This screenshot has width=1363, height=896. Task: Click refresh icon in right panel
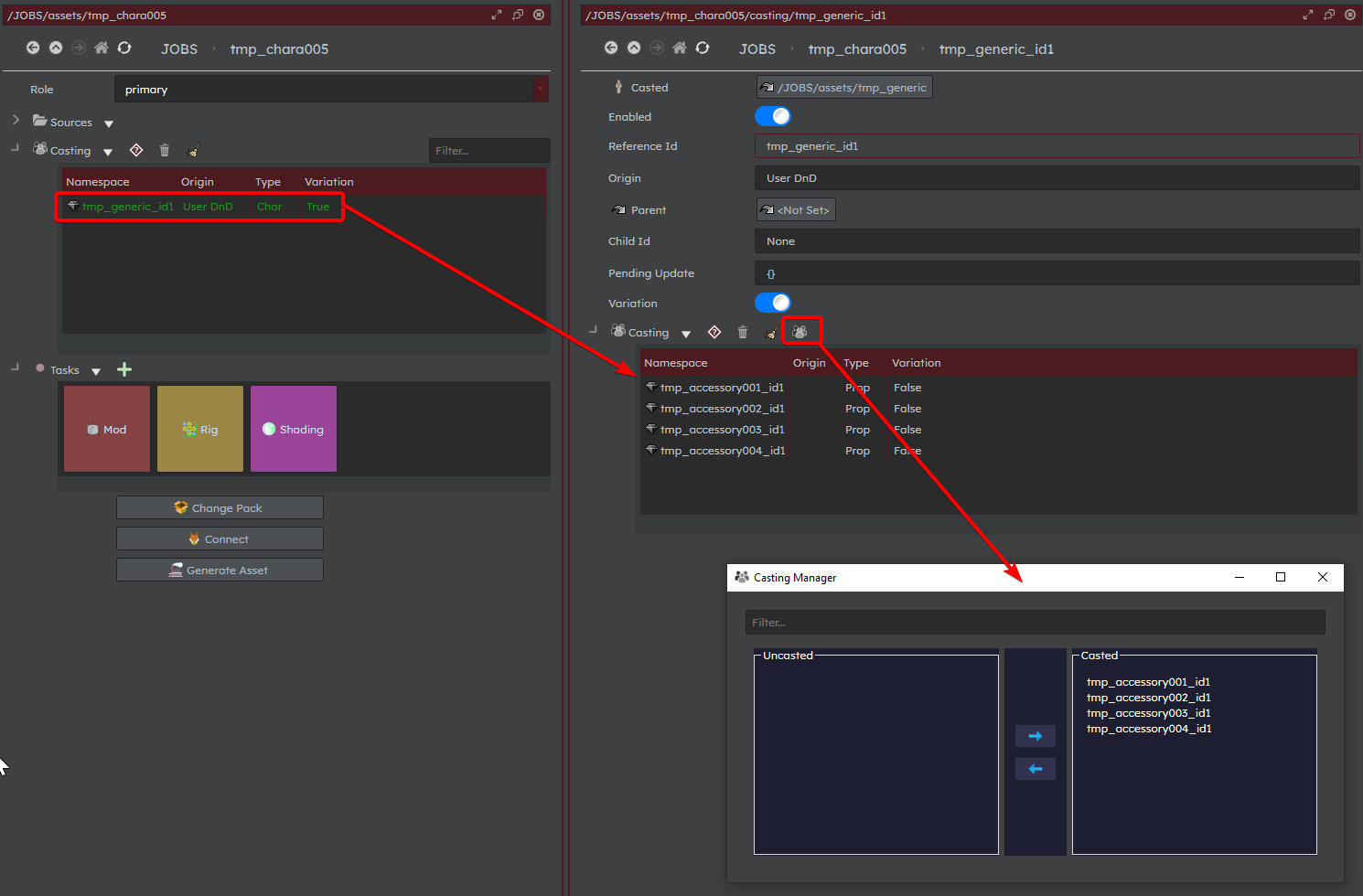point(703,48)
